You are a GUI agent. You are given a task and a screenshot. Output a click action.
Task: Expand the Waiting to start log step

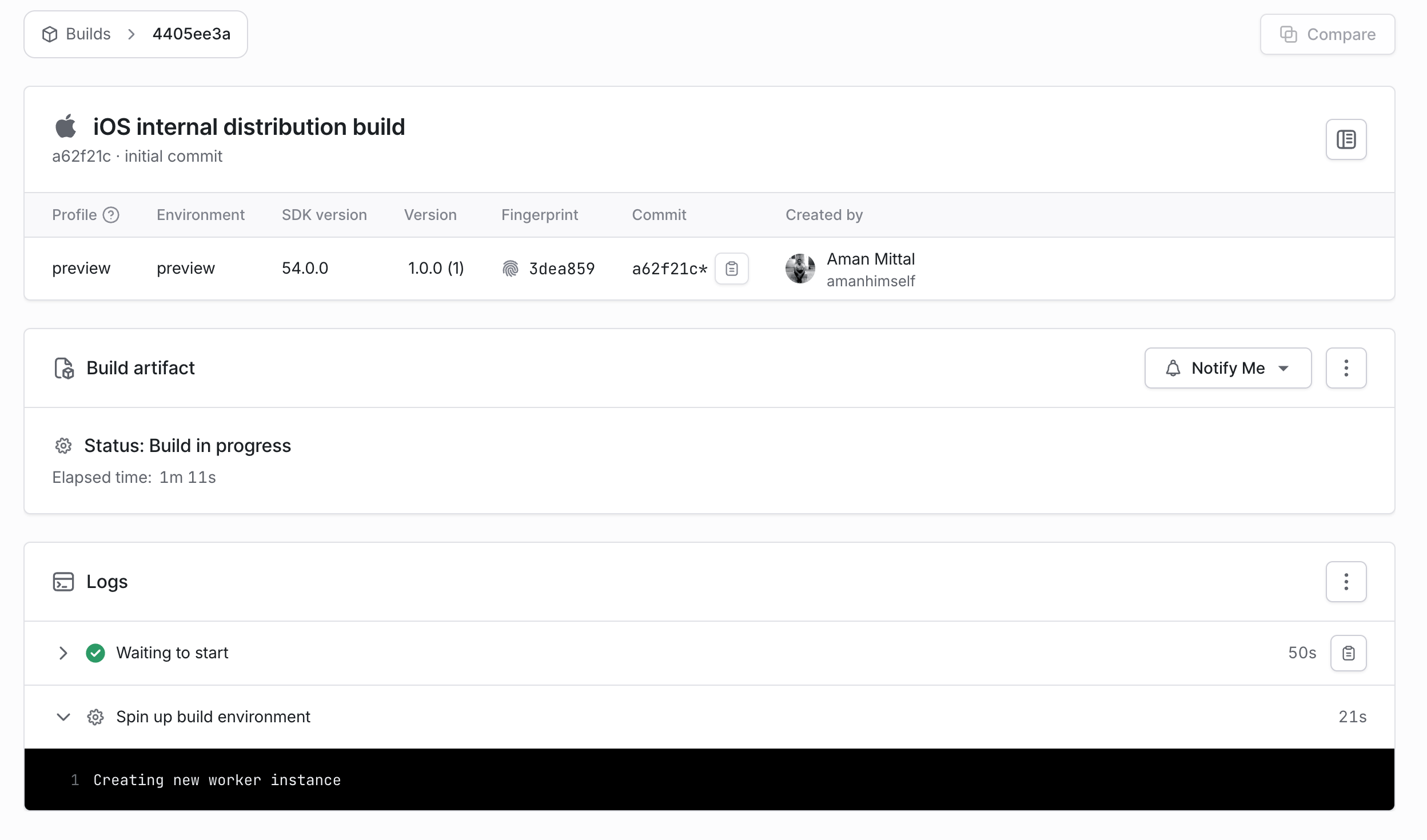pos(63,653)
